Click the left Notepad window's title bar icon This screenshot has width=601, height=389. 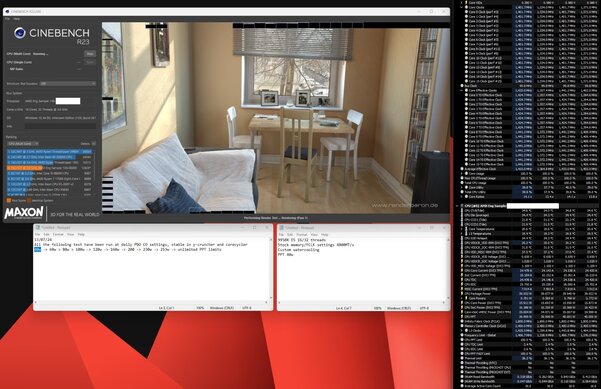(x=38, y=228)
